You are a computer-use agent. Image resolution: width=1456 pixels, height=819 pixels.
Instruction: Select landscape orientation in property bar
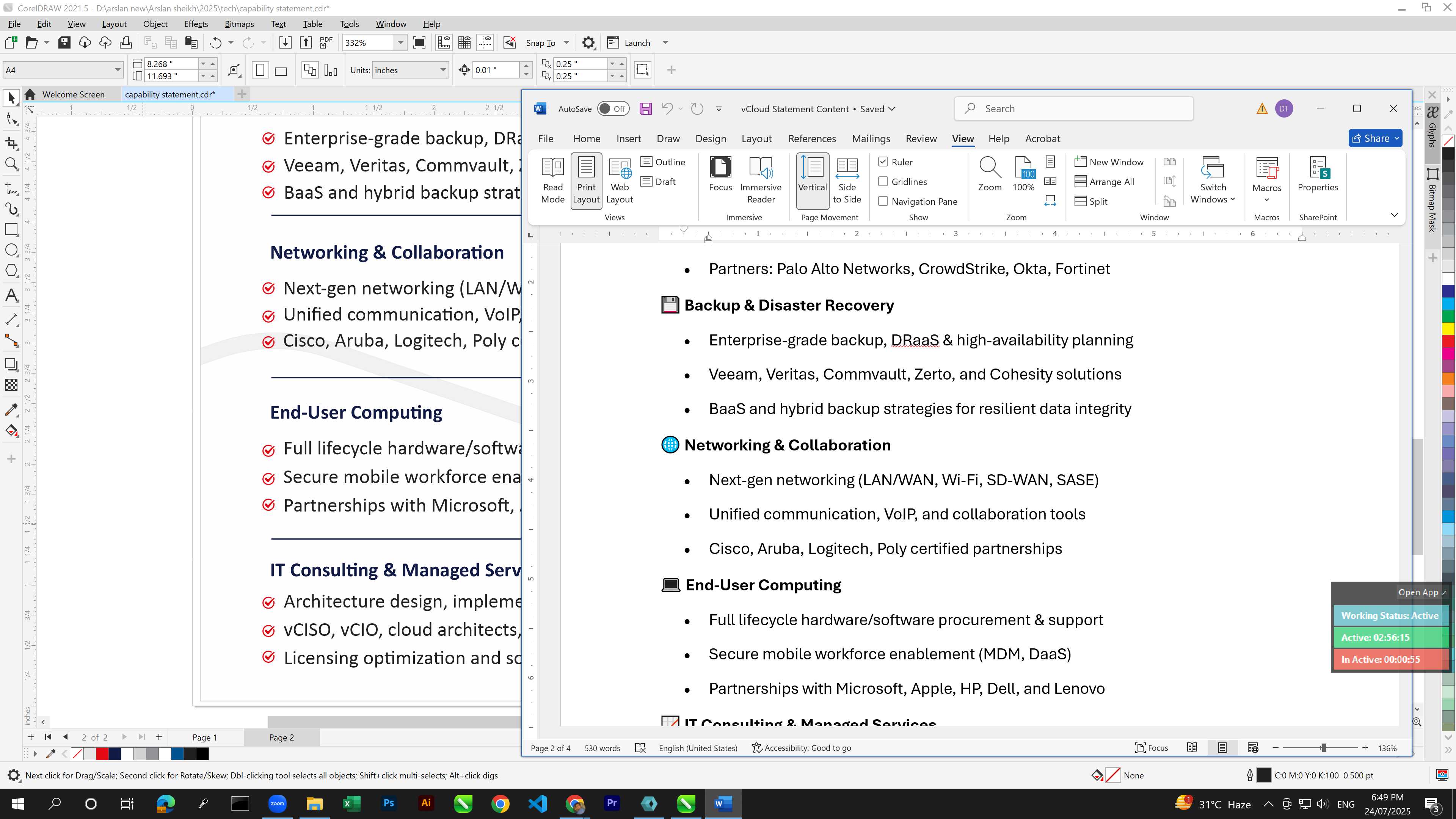(281, 71)
